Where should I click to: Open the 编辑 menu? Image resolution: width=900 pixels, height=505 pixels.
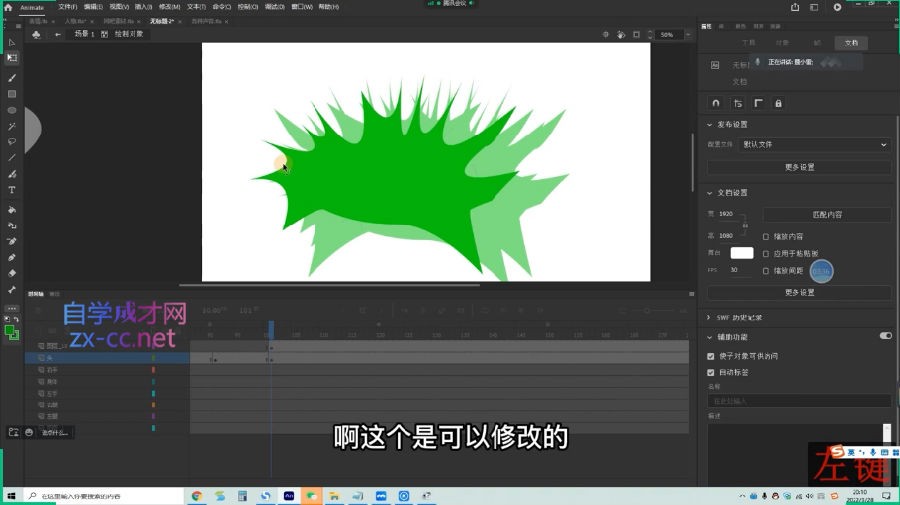click(x=93, y=7)
